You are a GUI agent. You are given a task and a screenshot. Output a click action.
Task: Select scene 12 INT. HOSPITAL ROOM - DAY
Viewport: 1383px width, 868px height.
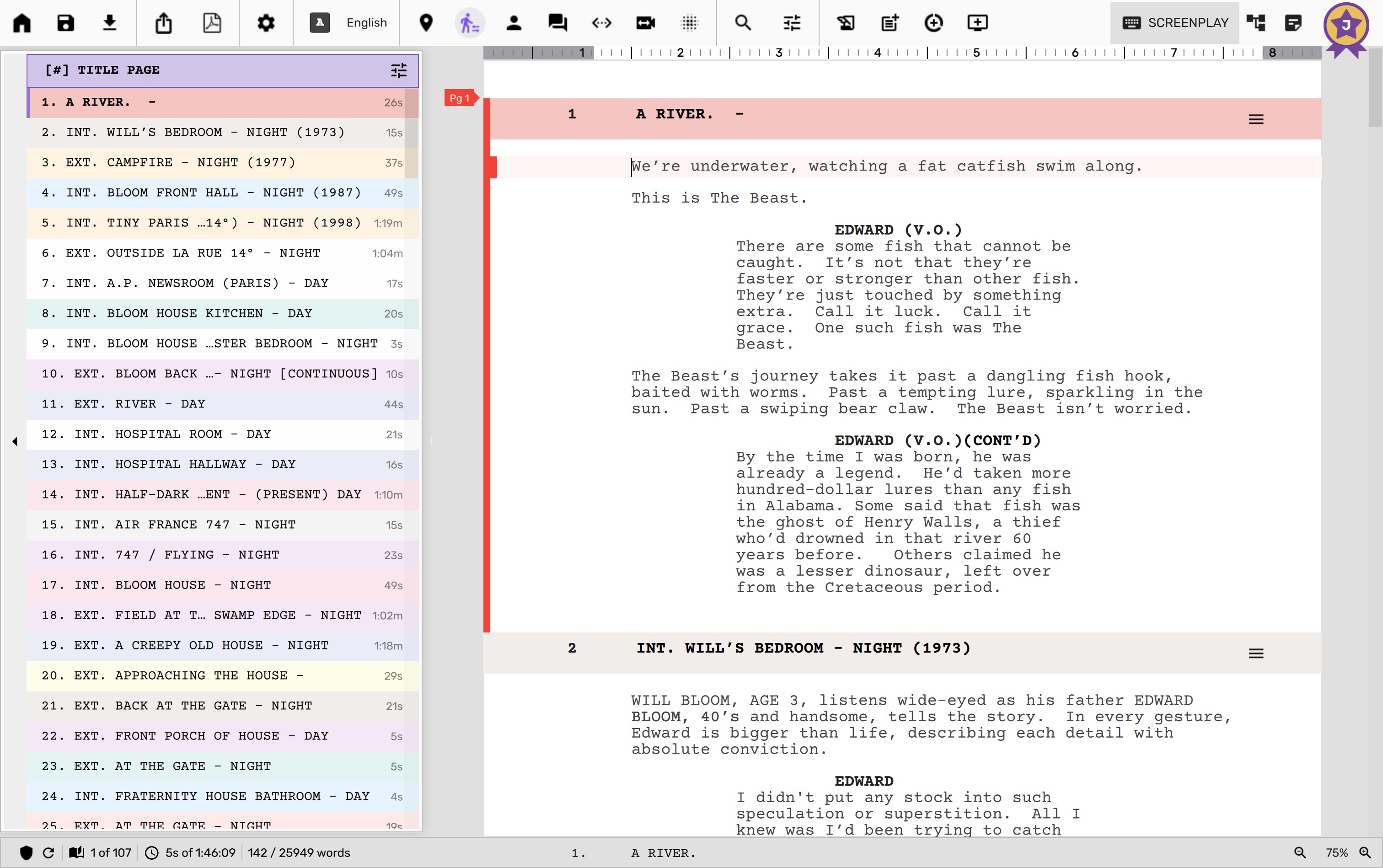point(172,434)
